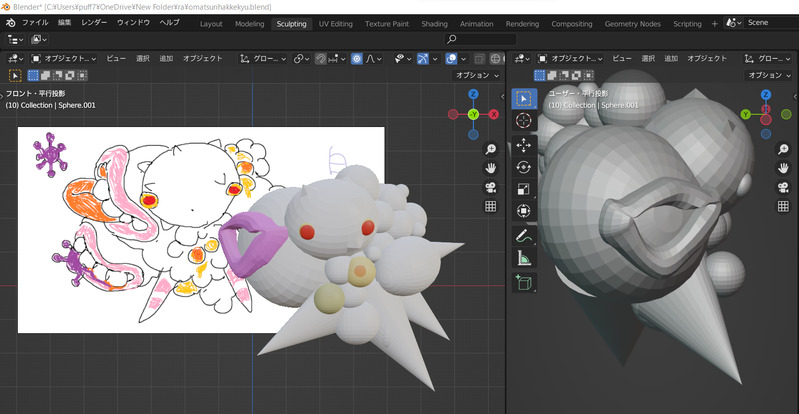
Task: Open the ファイル menu
Action: click(34, 22)
